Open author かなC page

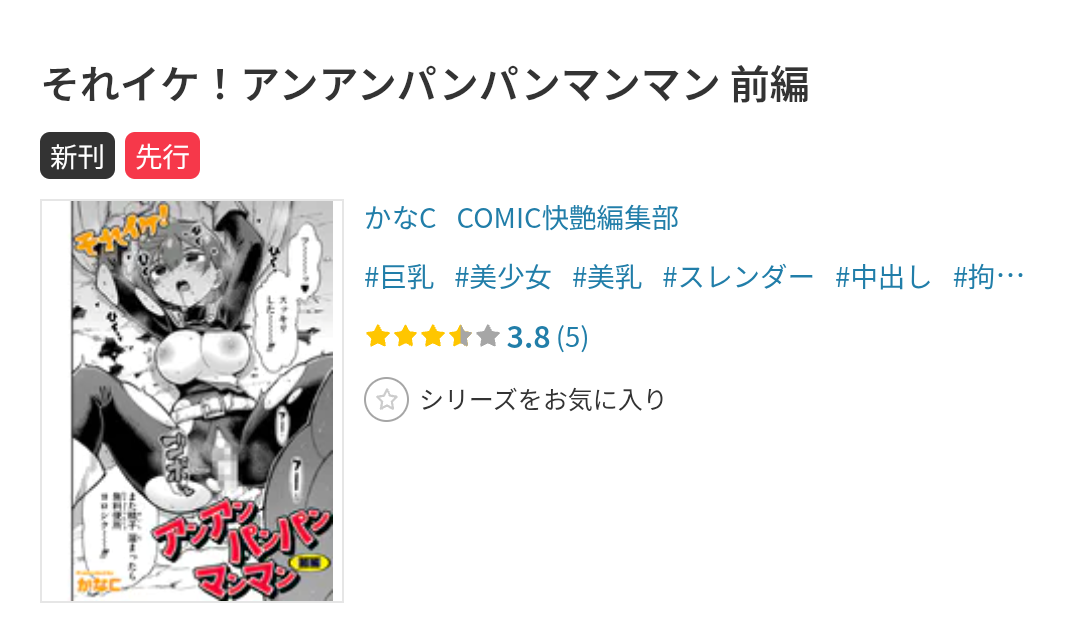pyautogui.click(x=400, y=218)
